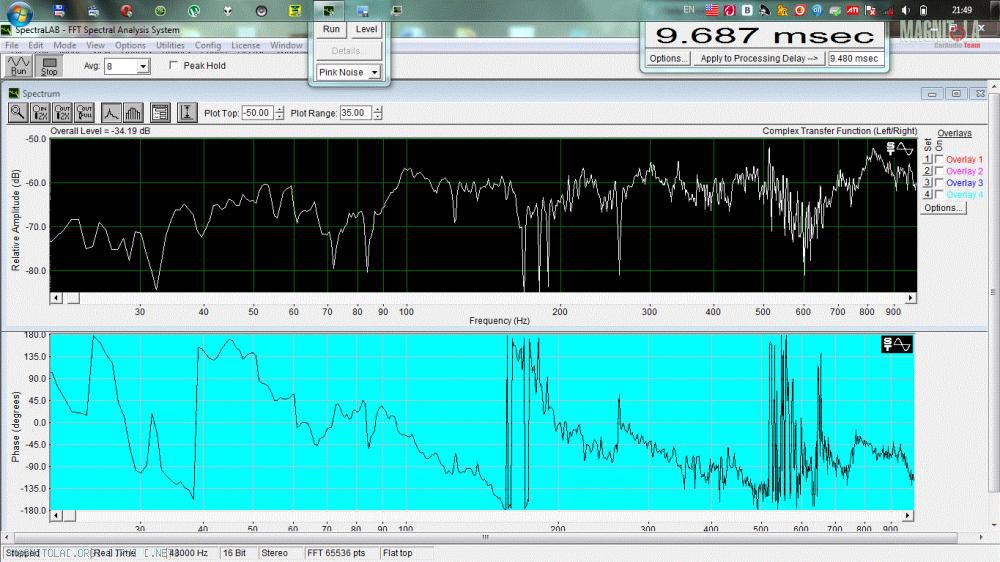Screen dimensions: 1000x562
Task: Set overlay with button 4
Action: point(927,194)
